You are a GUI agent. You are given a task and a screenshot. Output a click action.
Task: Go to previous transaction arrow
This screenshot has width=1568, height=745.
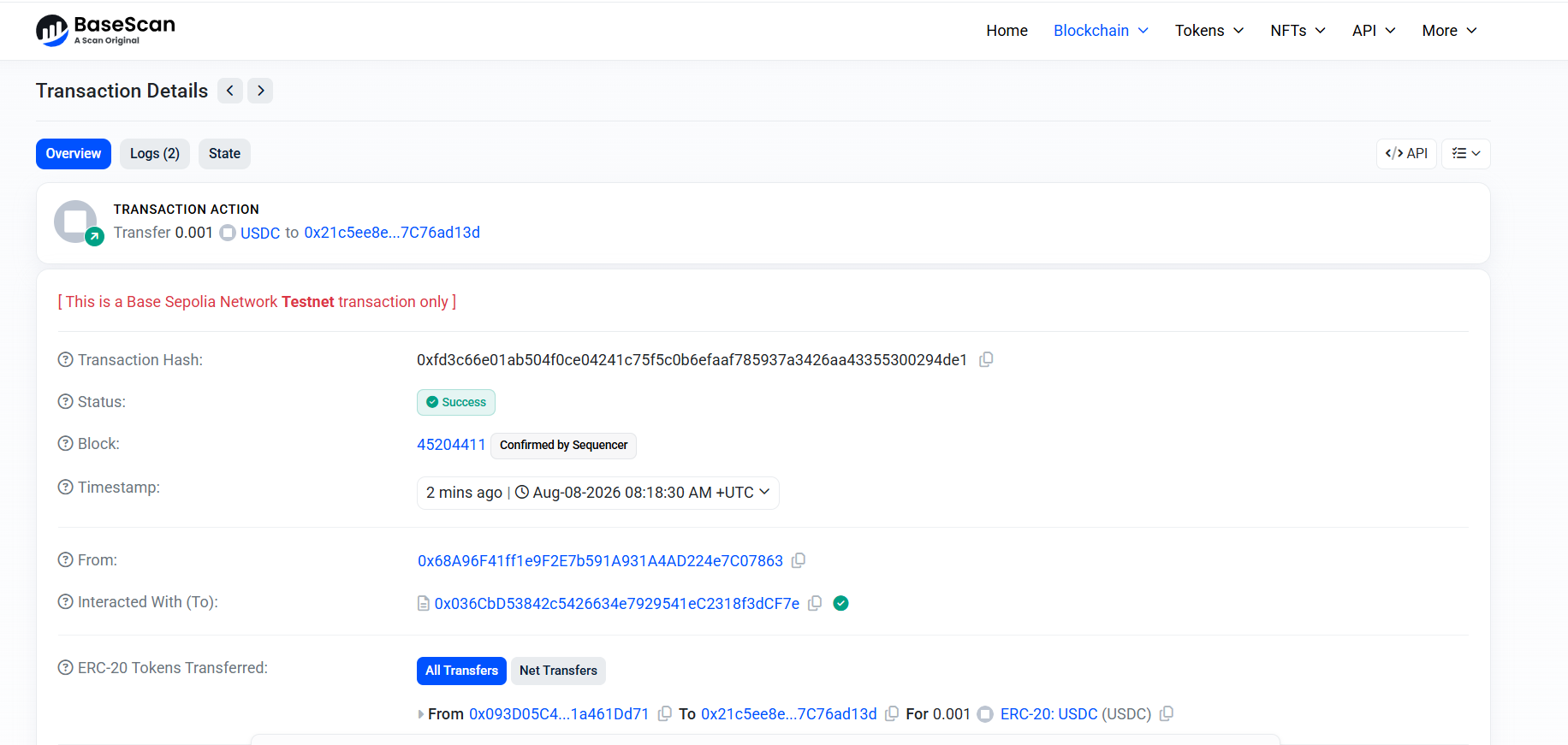tap(230, 91)
